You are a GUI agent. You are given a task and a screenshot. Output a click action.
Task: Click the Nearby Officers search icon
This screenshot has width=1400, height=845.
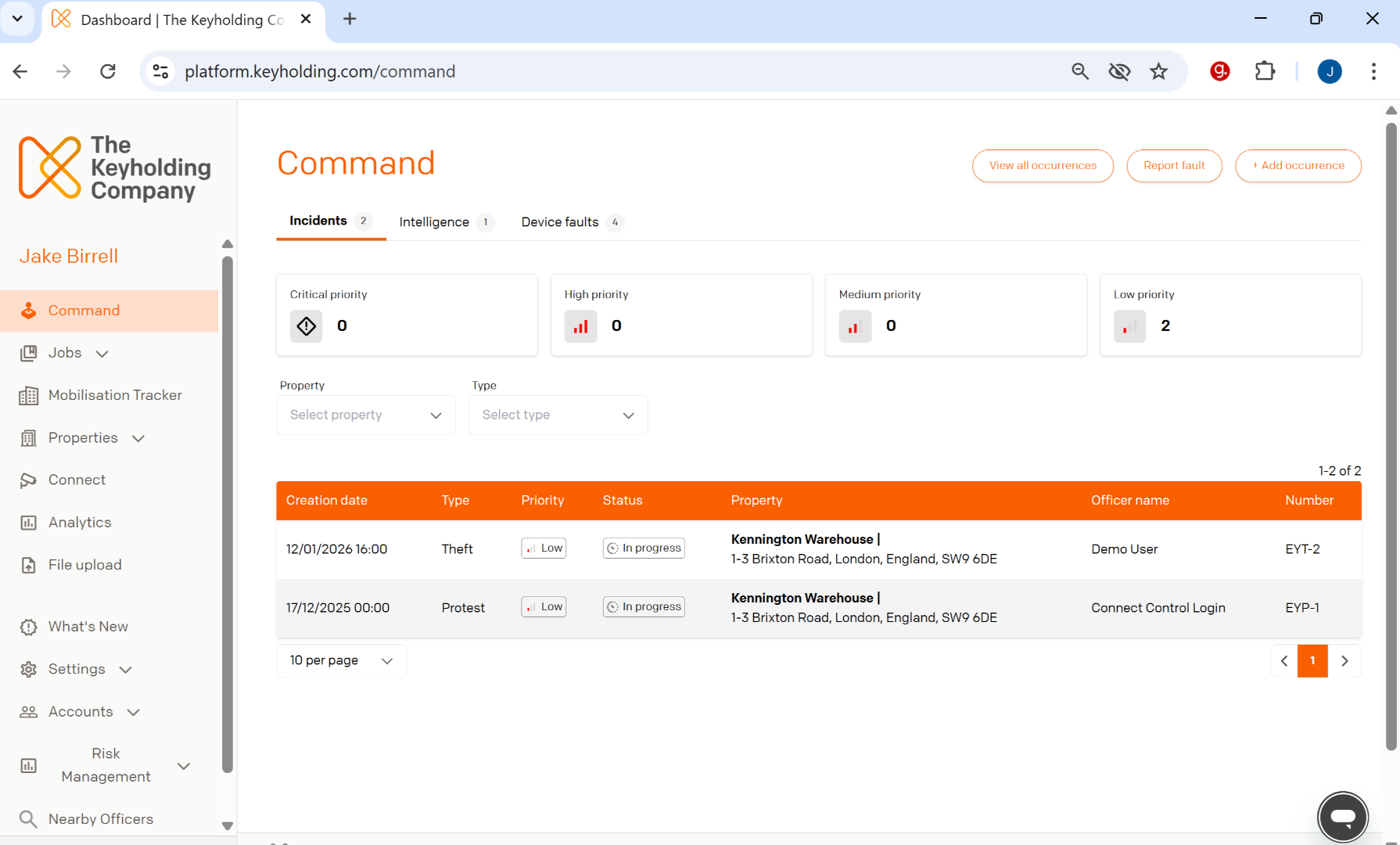pyautogui.click(x=28, y=819)
